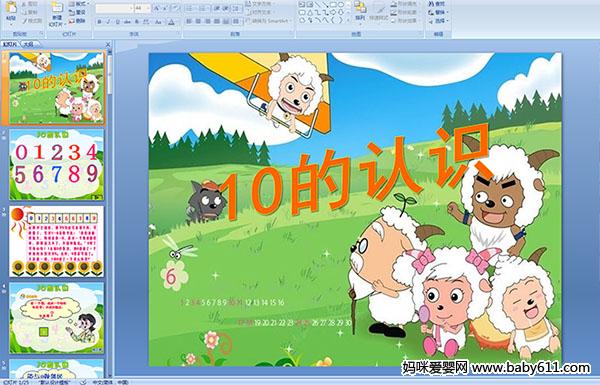Decrease font size with Shrink Font
This screenshot has width=600, height=385.
click(165, 8)
